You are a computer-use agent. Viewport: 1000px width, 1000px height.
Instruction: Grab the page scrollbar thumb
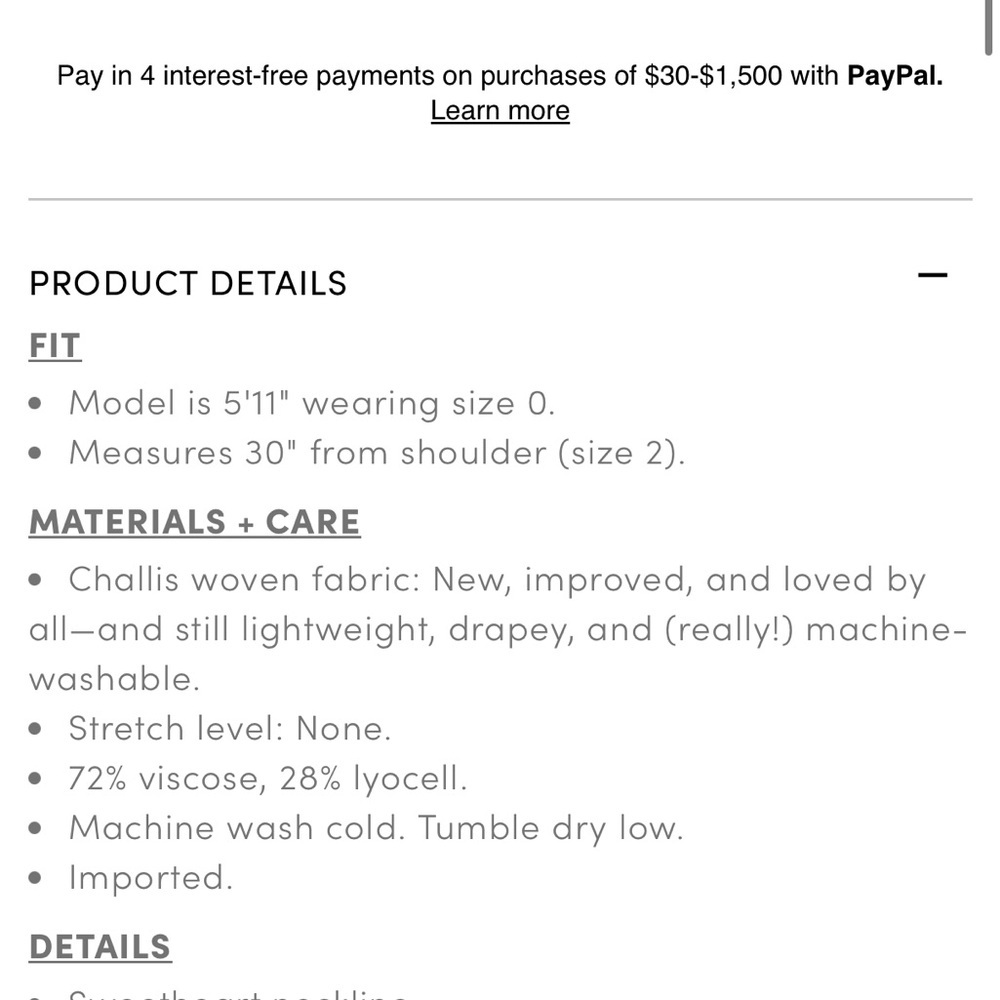coord(989,27)
